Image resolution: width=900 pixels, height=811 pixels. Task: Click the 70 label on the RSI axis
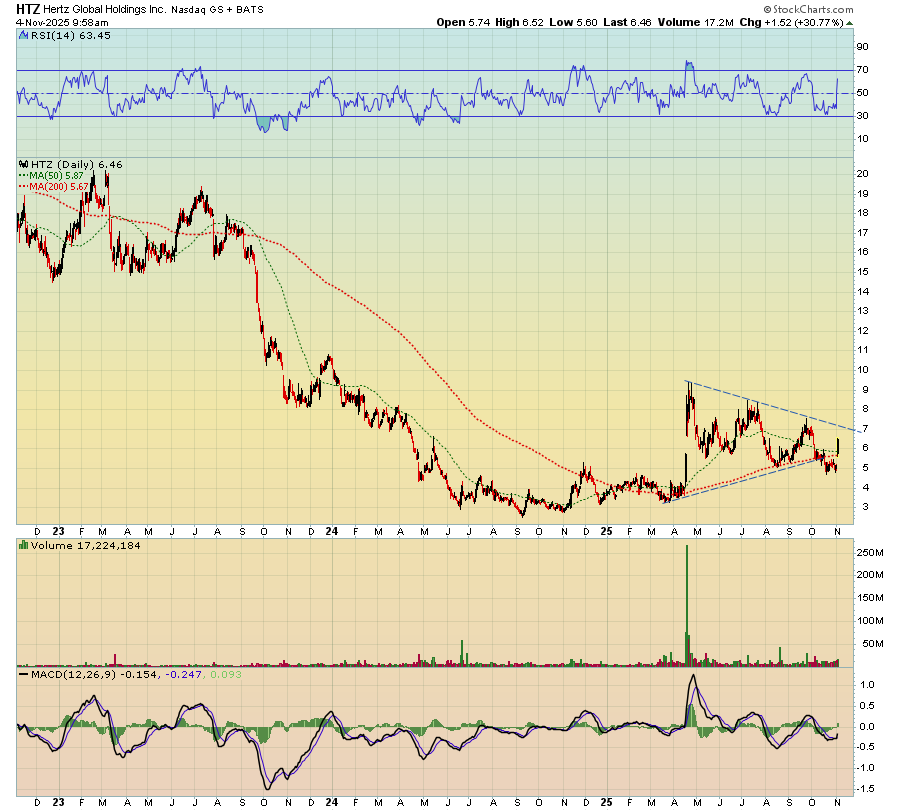862,69
